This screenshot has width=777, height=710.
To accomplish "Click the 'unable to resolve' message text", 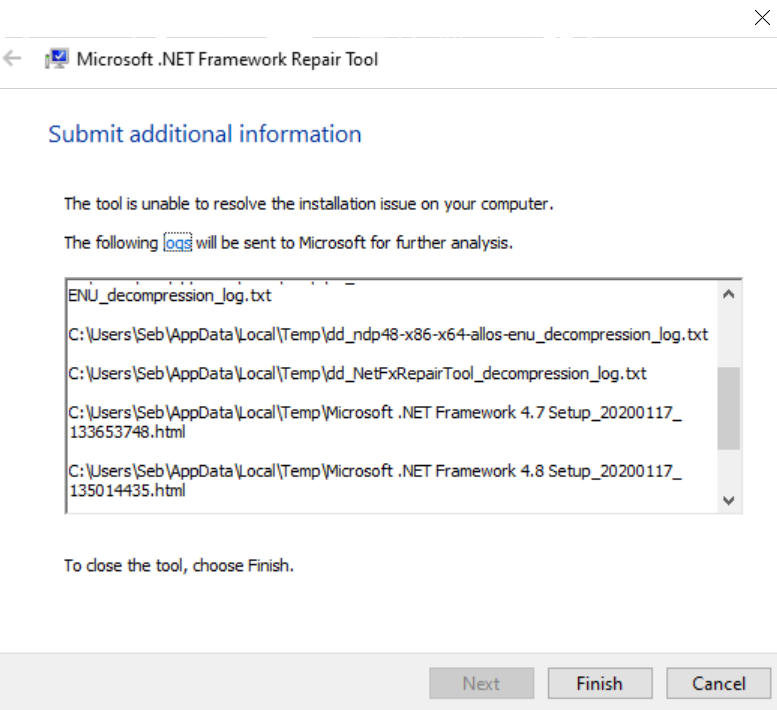I will coord(309,204).
